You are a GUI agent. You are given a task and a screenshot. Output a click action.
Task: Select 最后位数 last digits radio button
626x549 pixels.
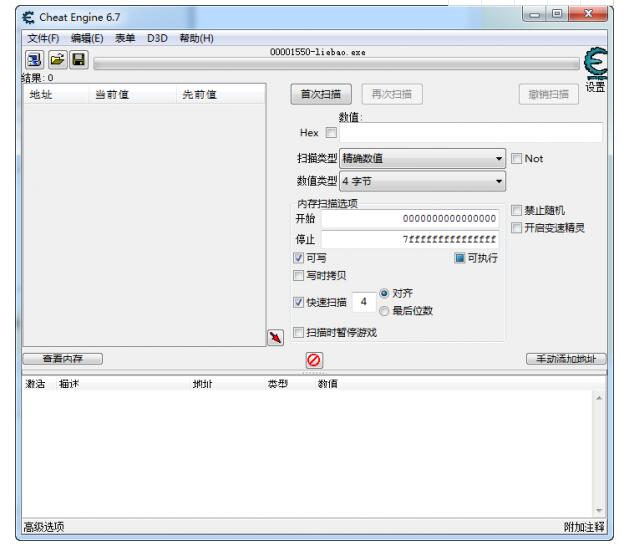[x=384, y=311]
